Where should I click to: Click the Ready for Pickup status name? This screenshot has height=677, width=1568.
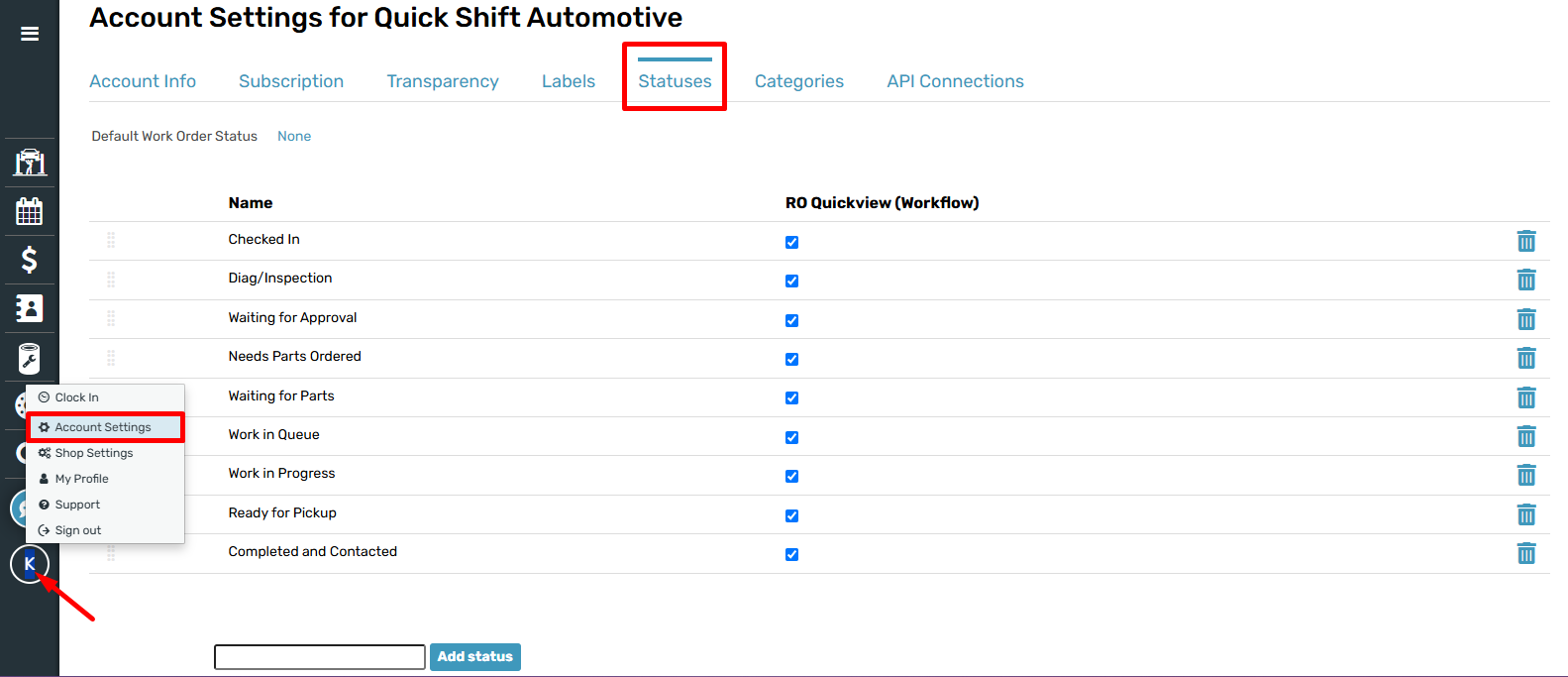(x=282, y=512)
